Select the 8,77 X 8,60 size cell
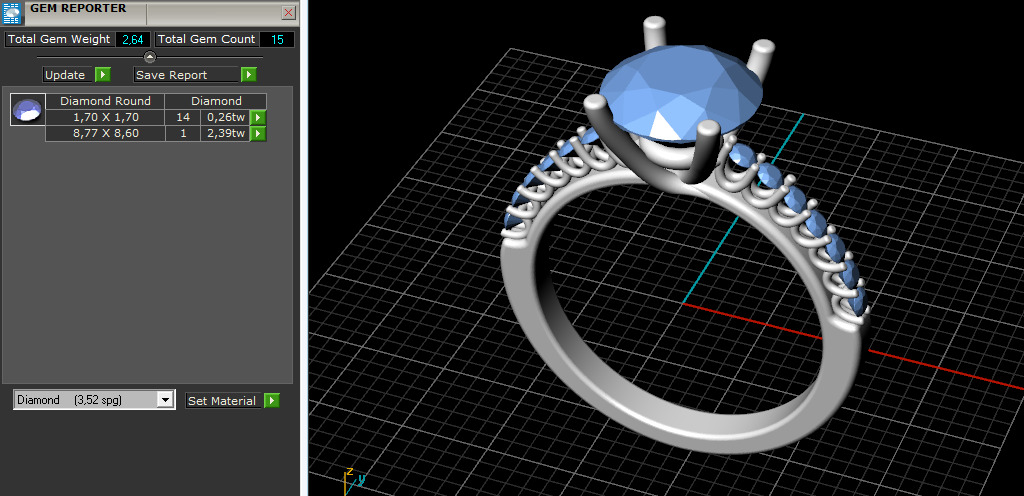Image resolution: width=1024 pixels, height=496 pixels. point(105,134)
